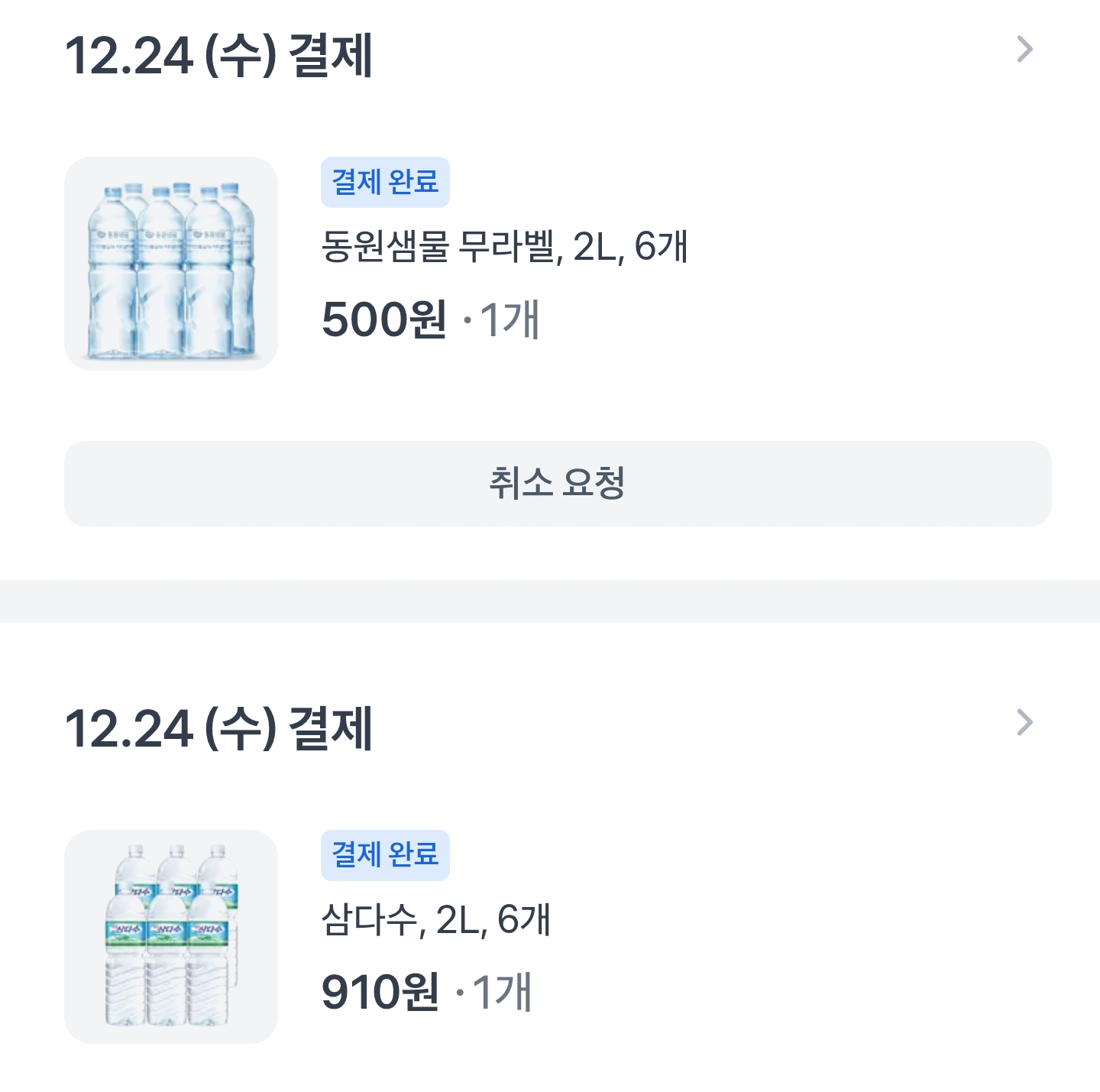Open product 삼다수, 2L, 6개
Screen dimensions: 1100x1092
tap(435, 919)
